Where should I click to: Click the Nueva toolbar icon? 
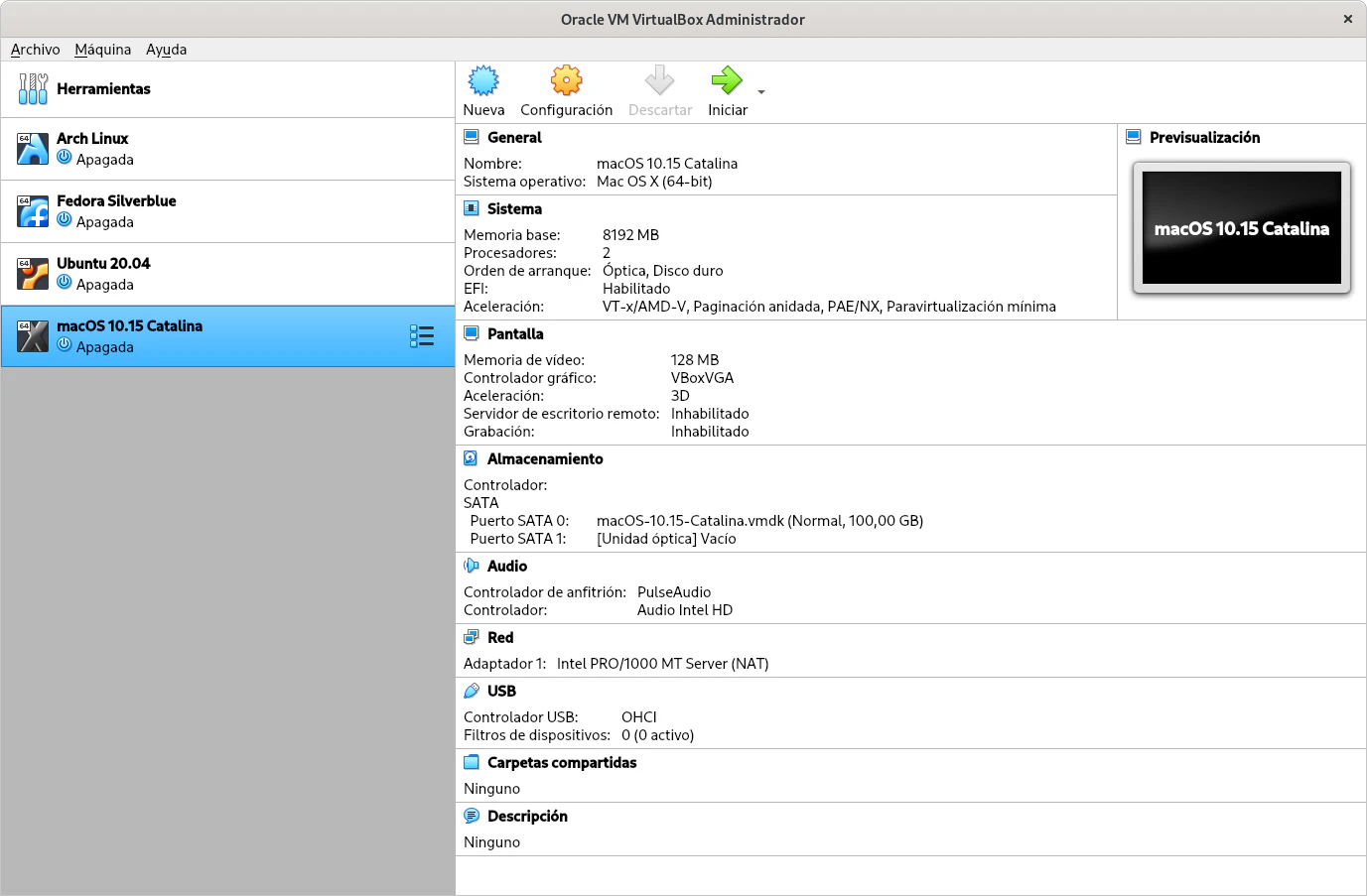coord(483,81)
